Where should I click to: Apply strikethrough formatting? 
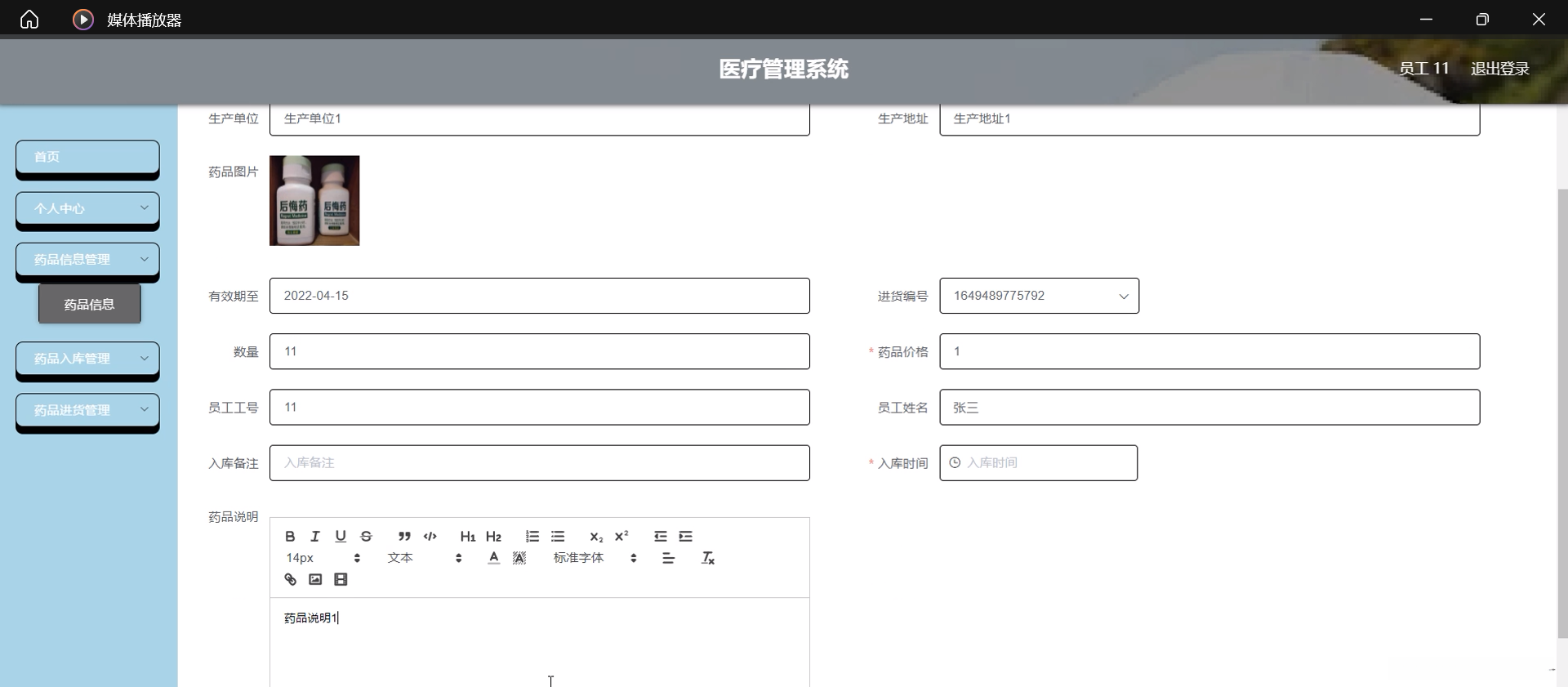tap(366, 537)
